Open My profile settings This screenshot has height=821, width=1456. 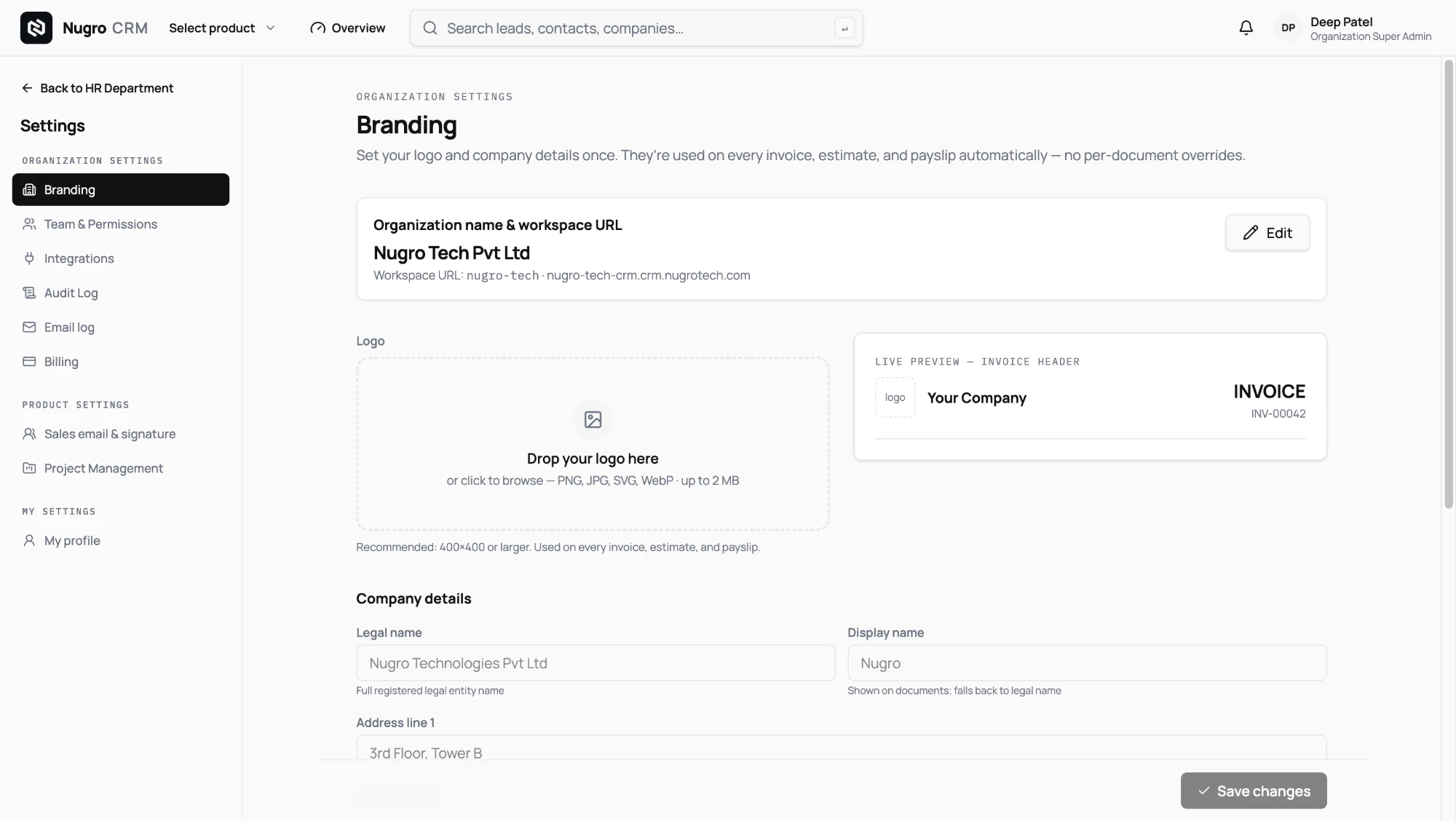pos(121,540)
